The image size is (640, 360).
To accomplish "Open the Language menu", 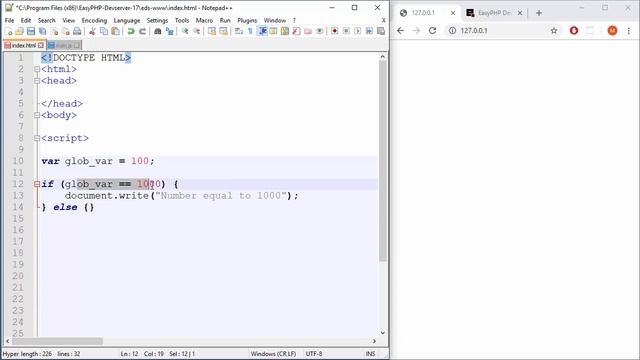I will pyautogui.click(x=127, y=20).
